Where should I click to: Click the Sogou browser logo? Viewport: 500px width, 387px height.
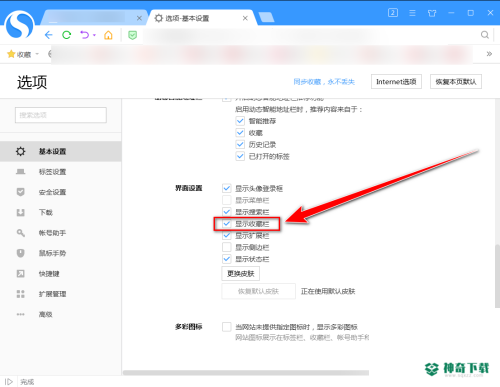[x=19, y=25]
